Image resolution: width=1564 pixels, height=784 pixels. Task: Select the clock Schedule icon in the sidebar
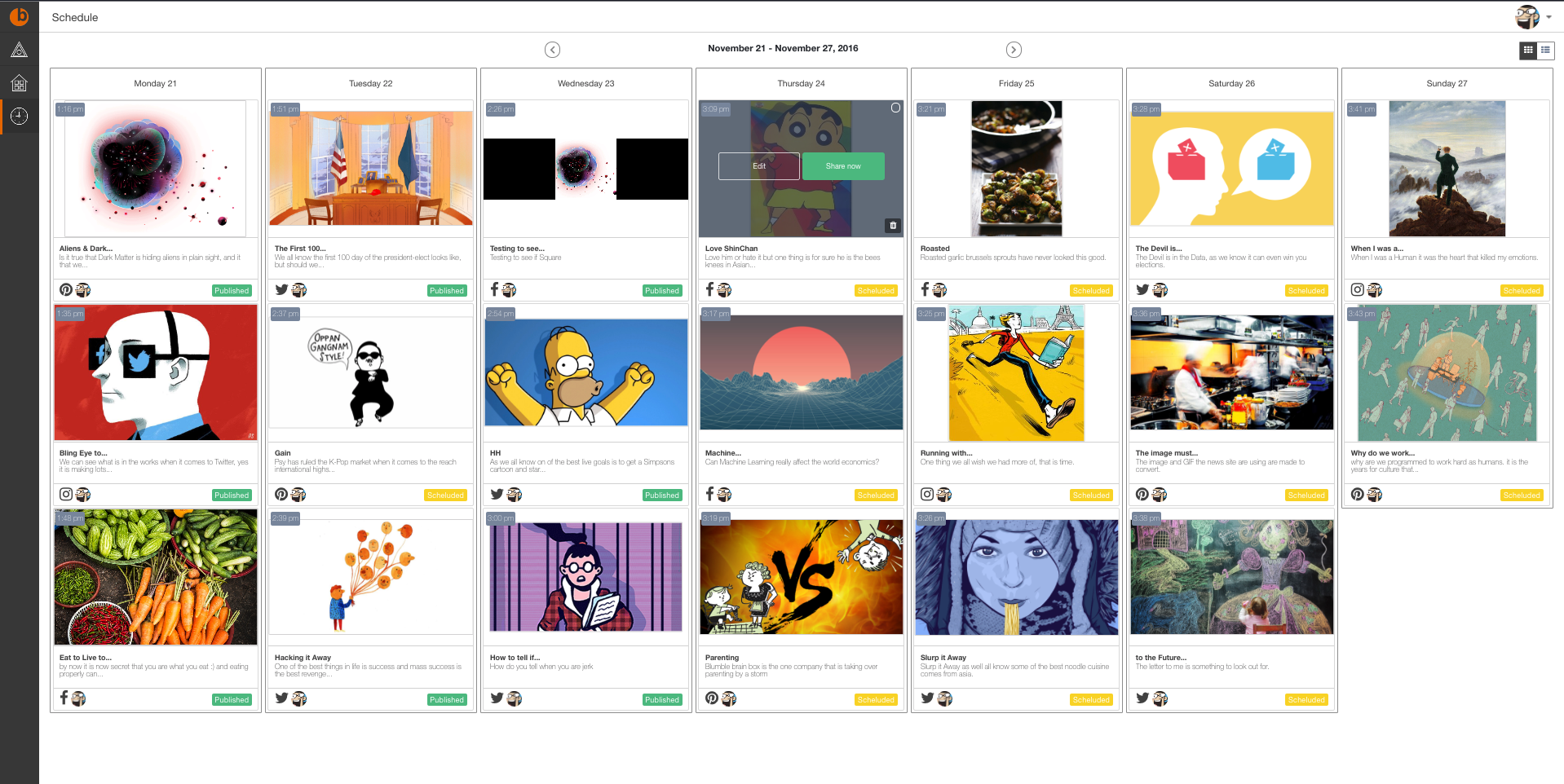tap(19, 116)
